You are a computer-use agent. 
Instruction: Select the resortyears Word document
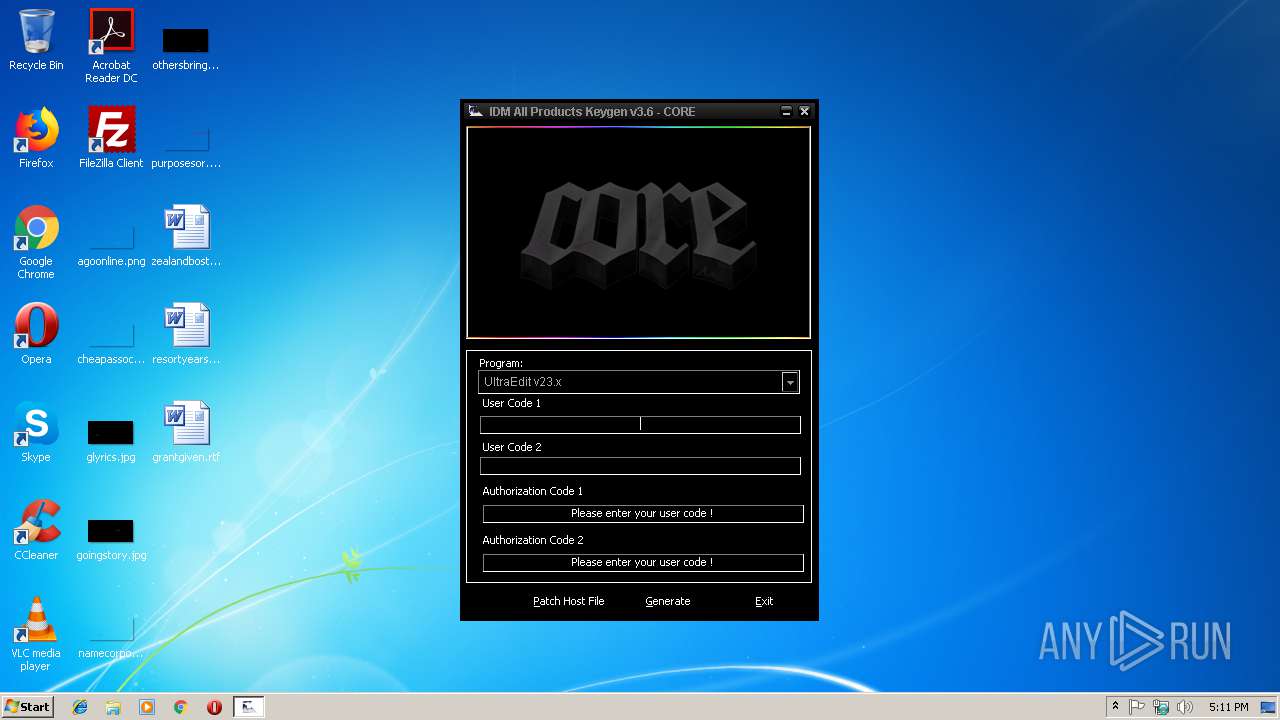[x=186, y=334]
